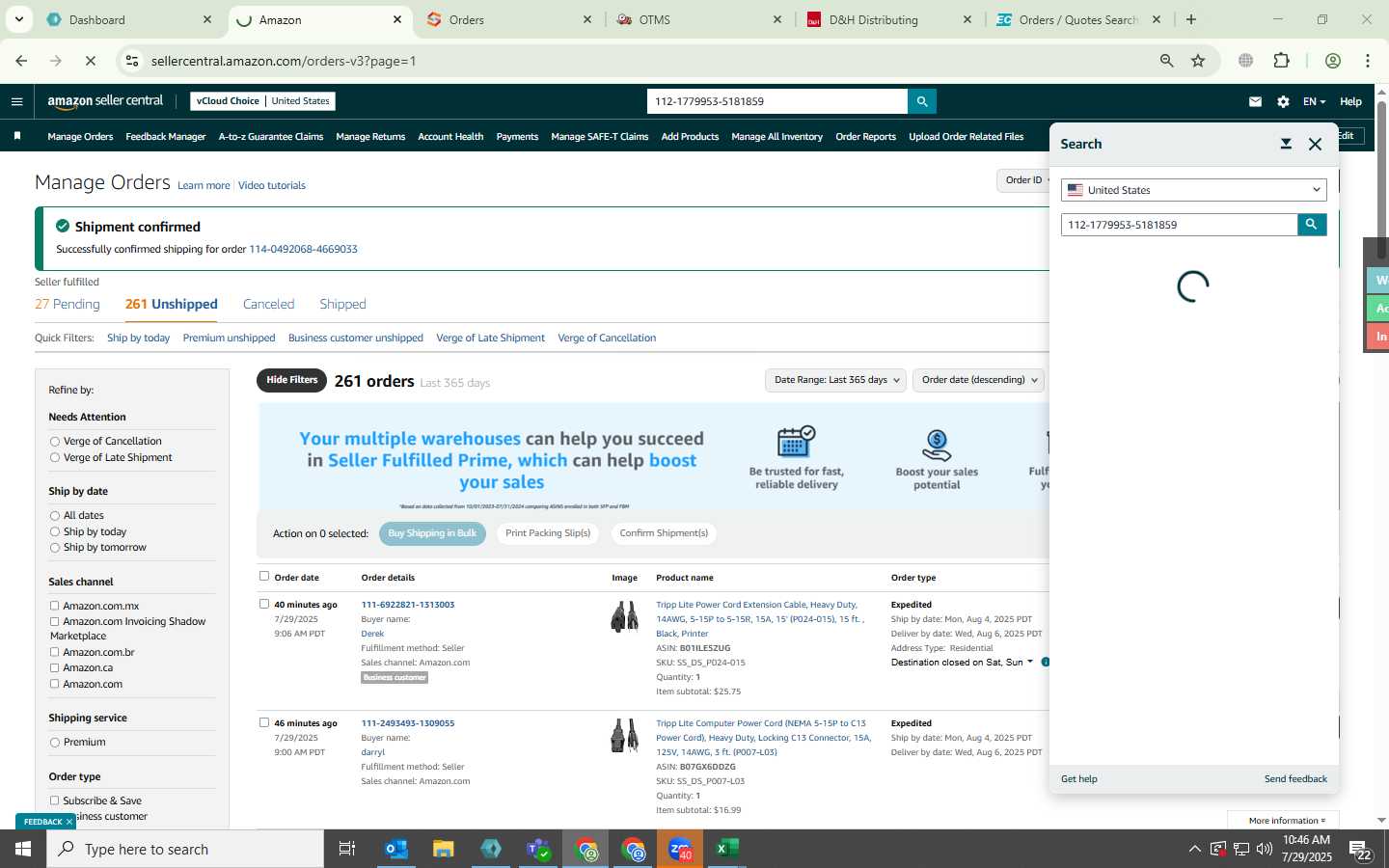Open browser zoom magnifier icon

coord(1166,61)
